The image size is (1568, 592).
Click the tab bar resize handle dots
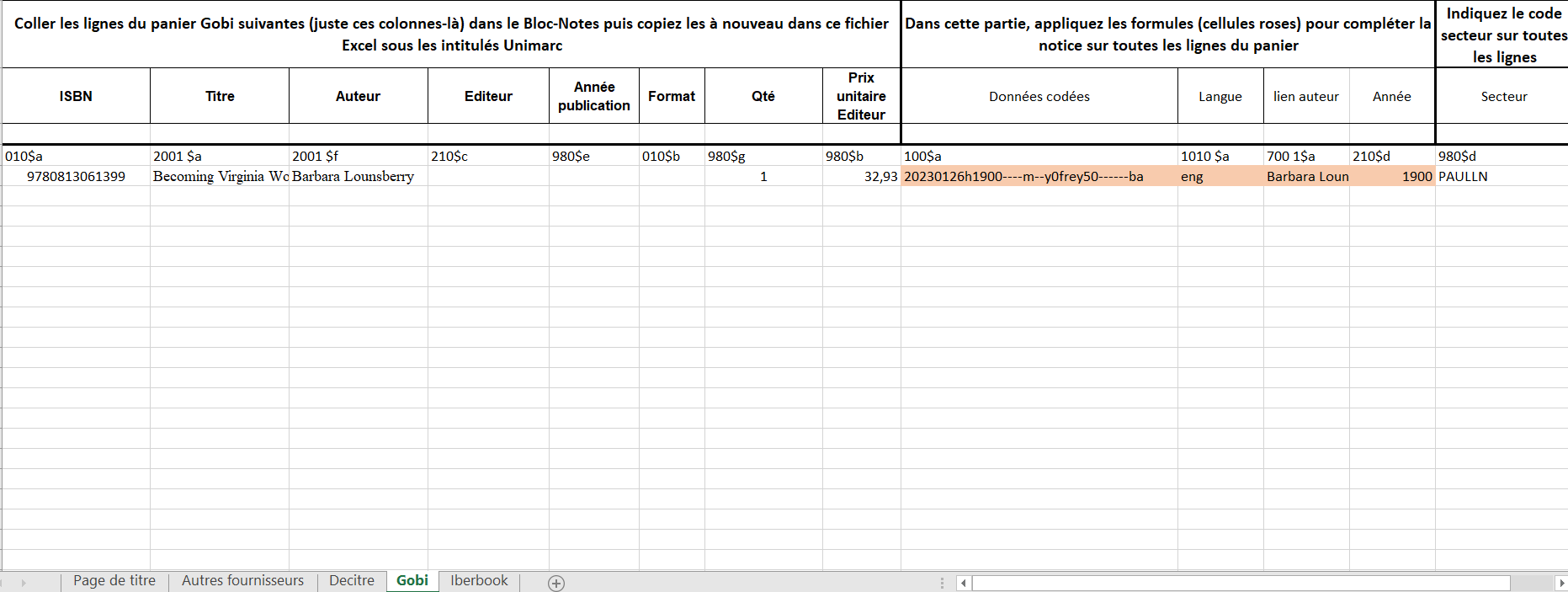pyautogui.click(x=942, y=583)
